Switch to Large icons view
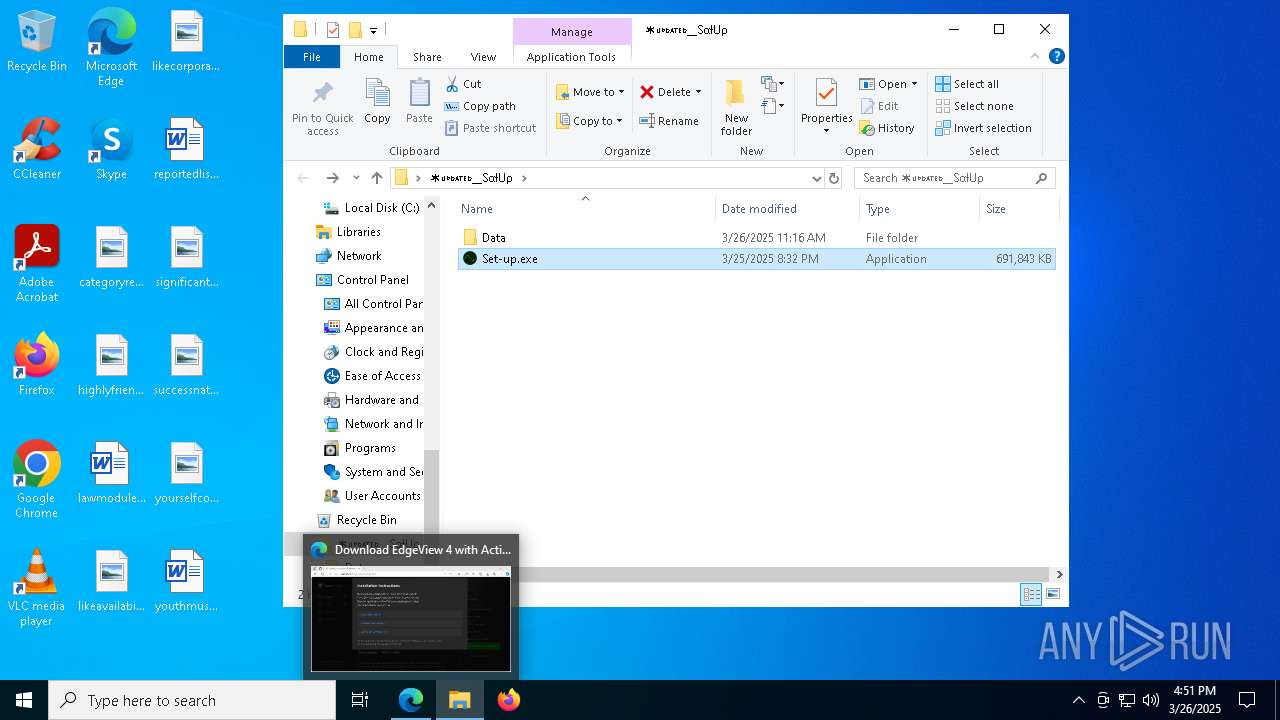The height and width of the screenshot is (720, 1280). tap(1052, 594)
